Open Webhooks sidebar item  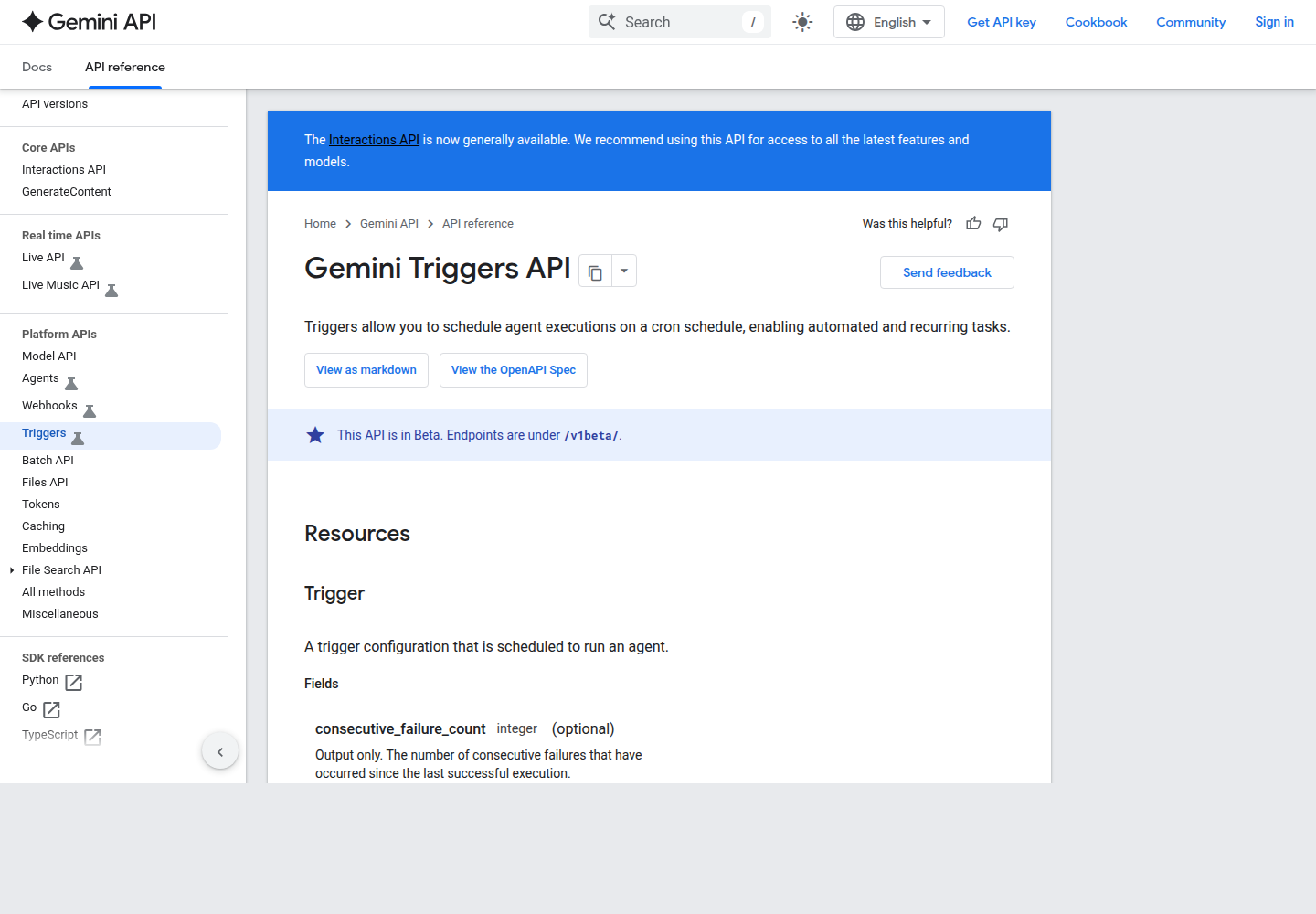tap(49, 406)
